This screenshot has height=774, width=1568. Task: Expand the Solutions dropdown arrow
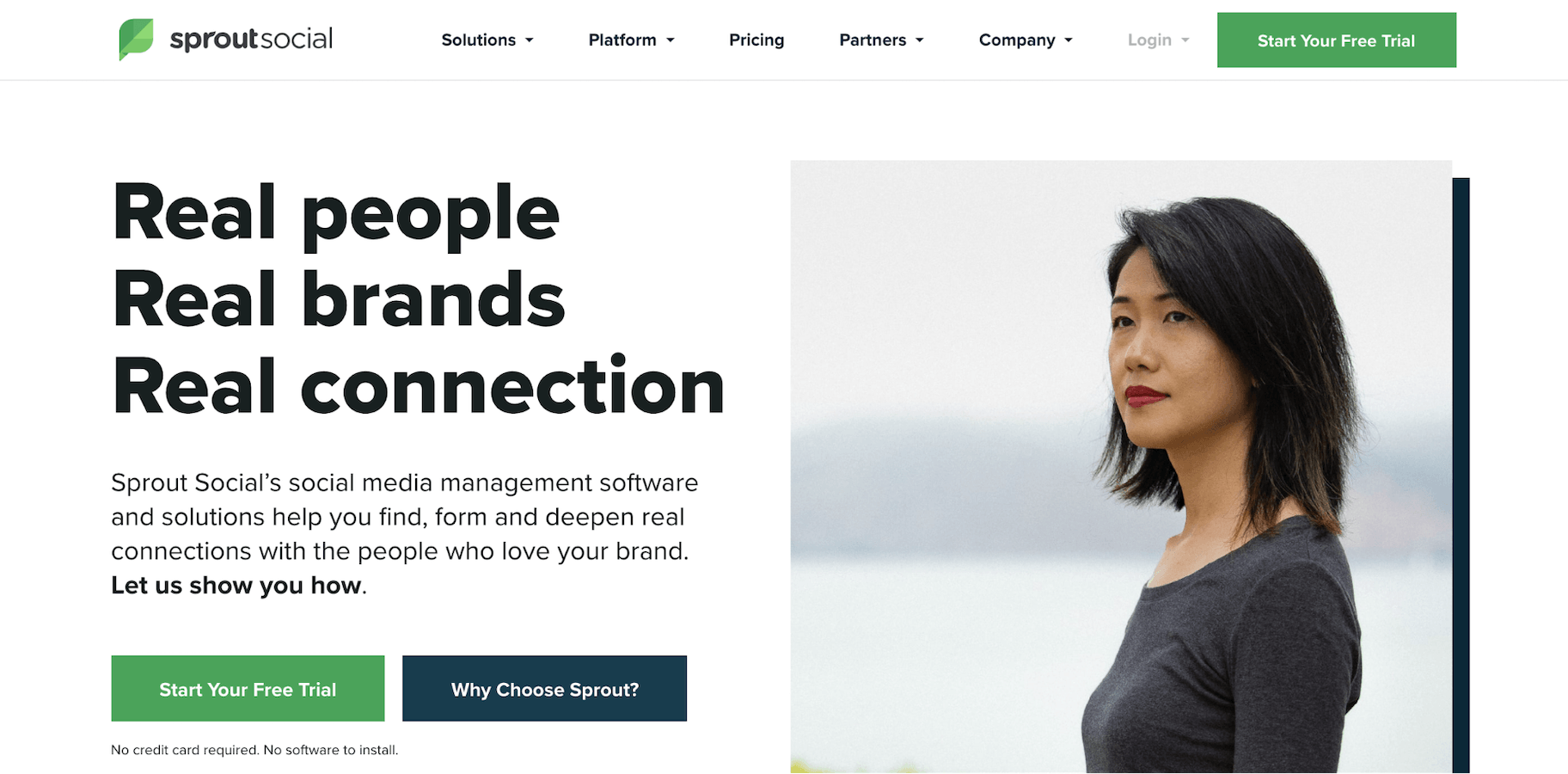click(x=530, y=40)
